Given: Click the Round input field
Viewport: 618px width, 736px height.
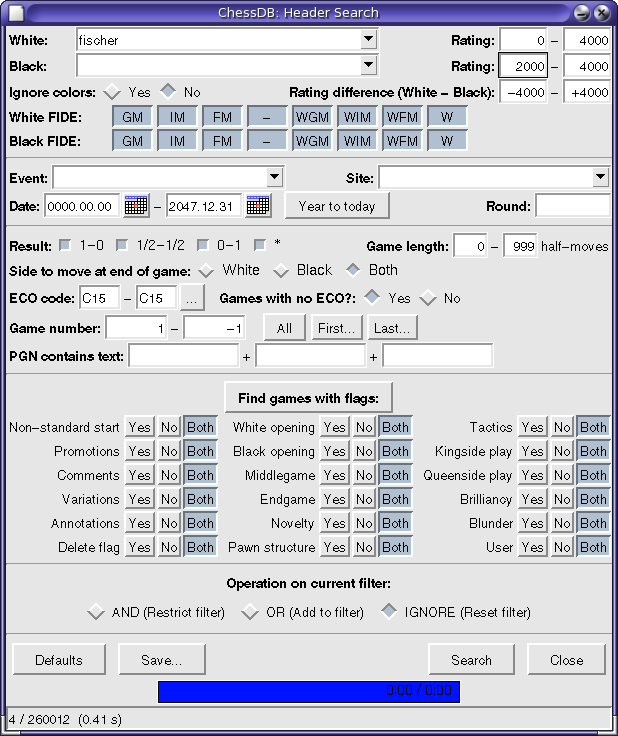Looking at the screenshot, I should coord(572,206).
